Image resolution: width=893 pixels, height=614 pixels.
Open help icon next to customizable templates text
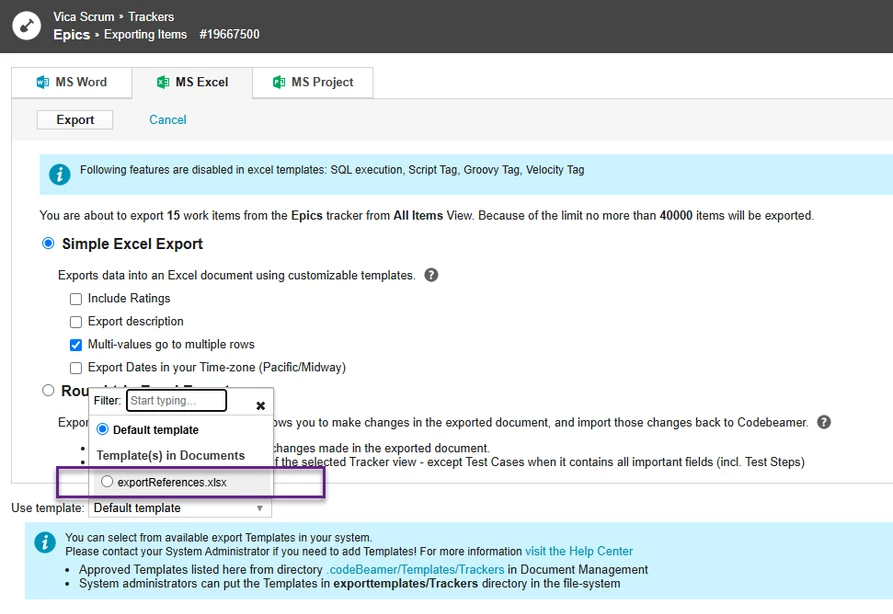tap(431, 275)
